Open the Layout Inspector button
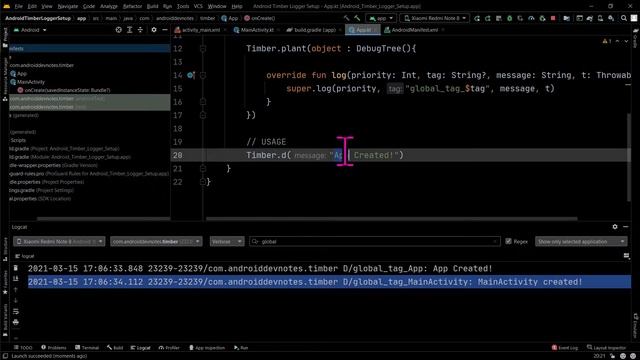The height and width of the screenshot is (360, 640). (x=606, y=348)
